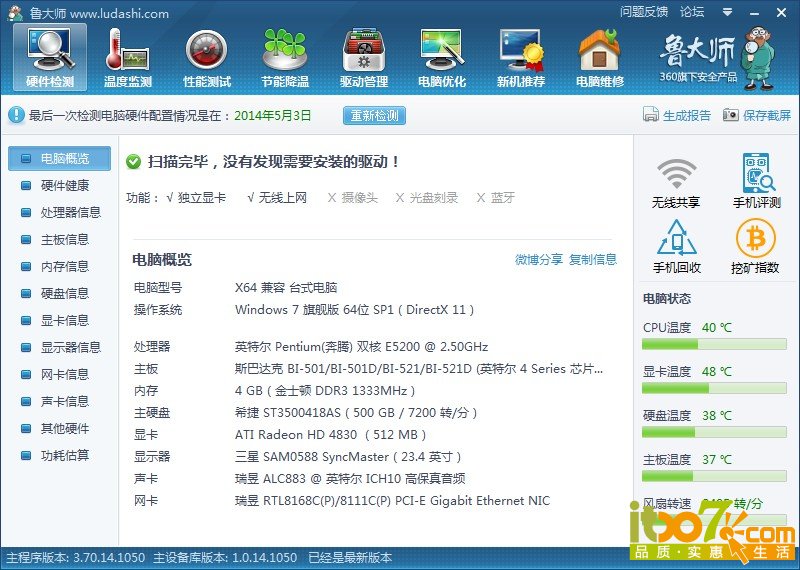Open 新机推荐 new PC recommendation icon
800x570 pixels.
[x=521, y=58]
